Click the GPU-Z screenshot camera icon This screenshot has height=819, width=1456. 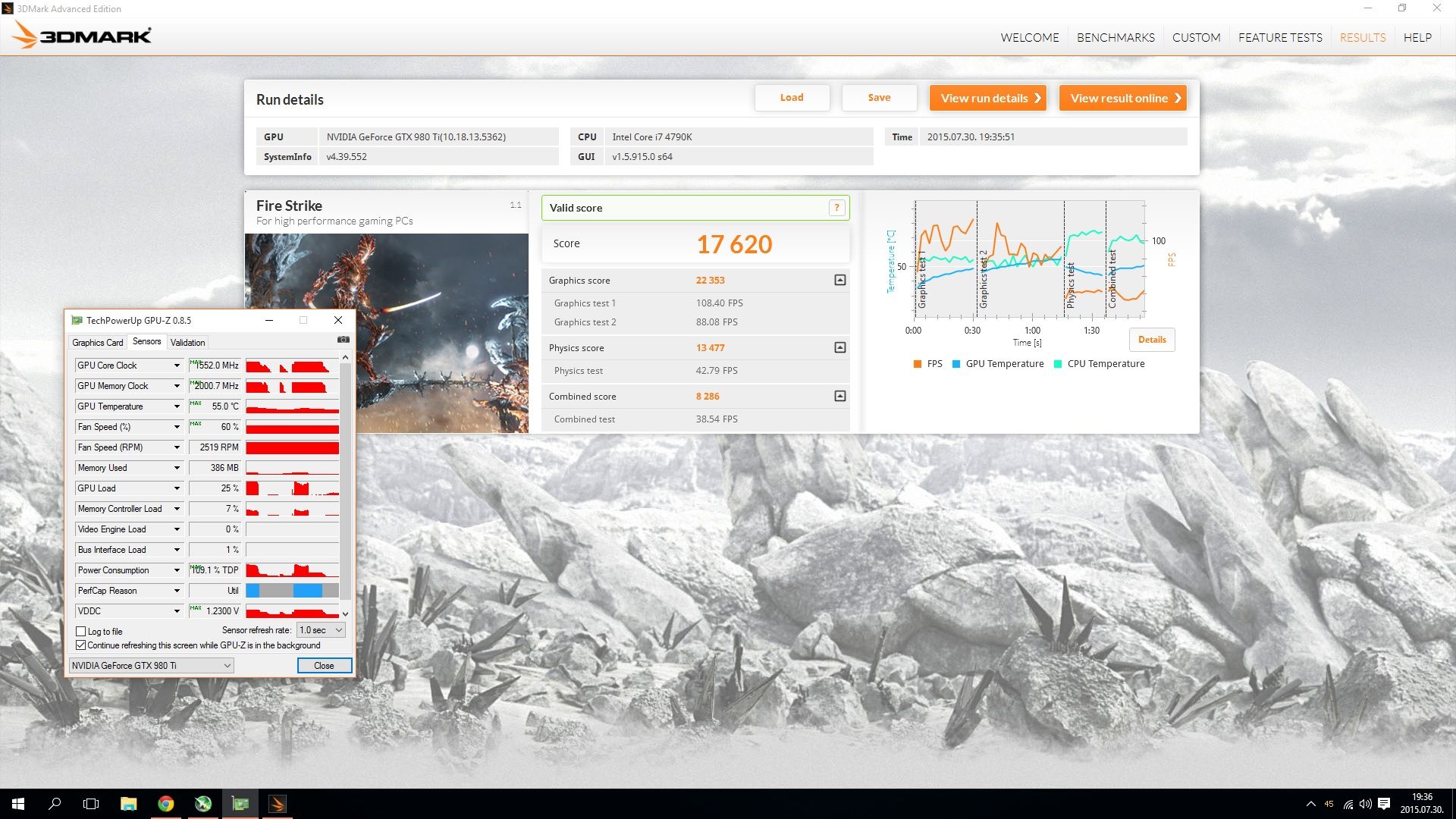coord(344,340)
